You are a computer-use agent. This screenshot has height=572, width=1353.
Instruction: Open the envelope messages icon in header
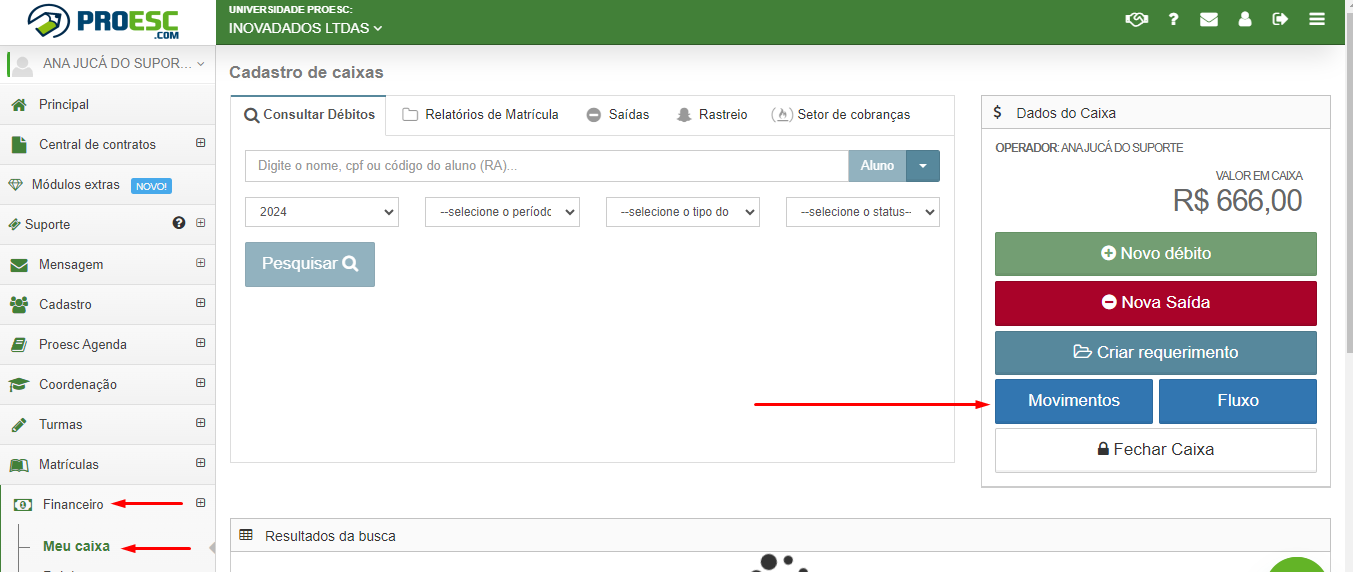(x=1209, y=19)
